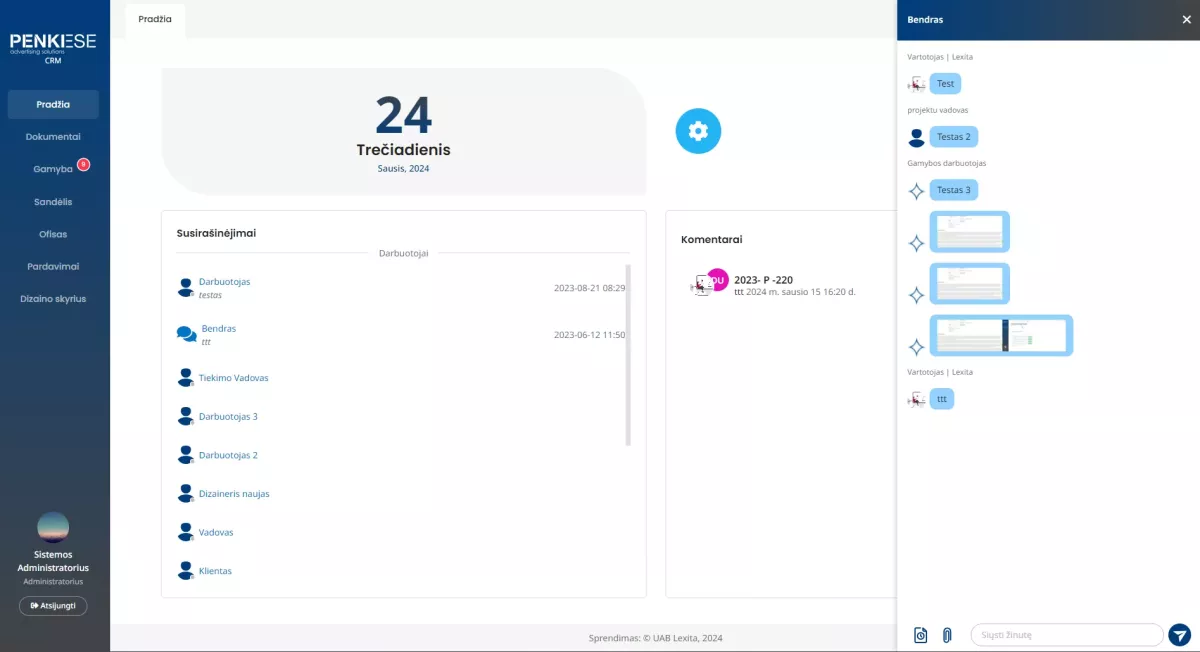Click the Penkiese CRM logo
Image resolution: width=1200 pixels, height=652 pixels.
click(53, 46)
